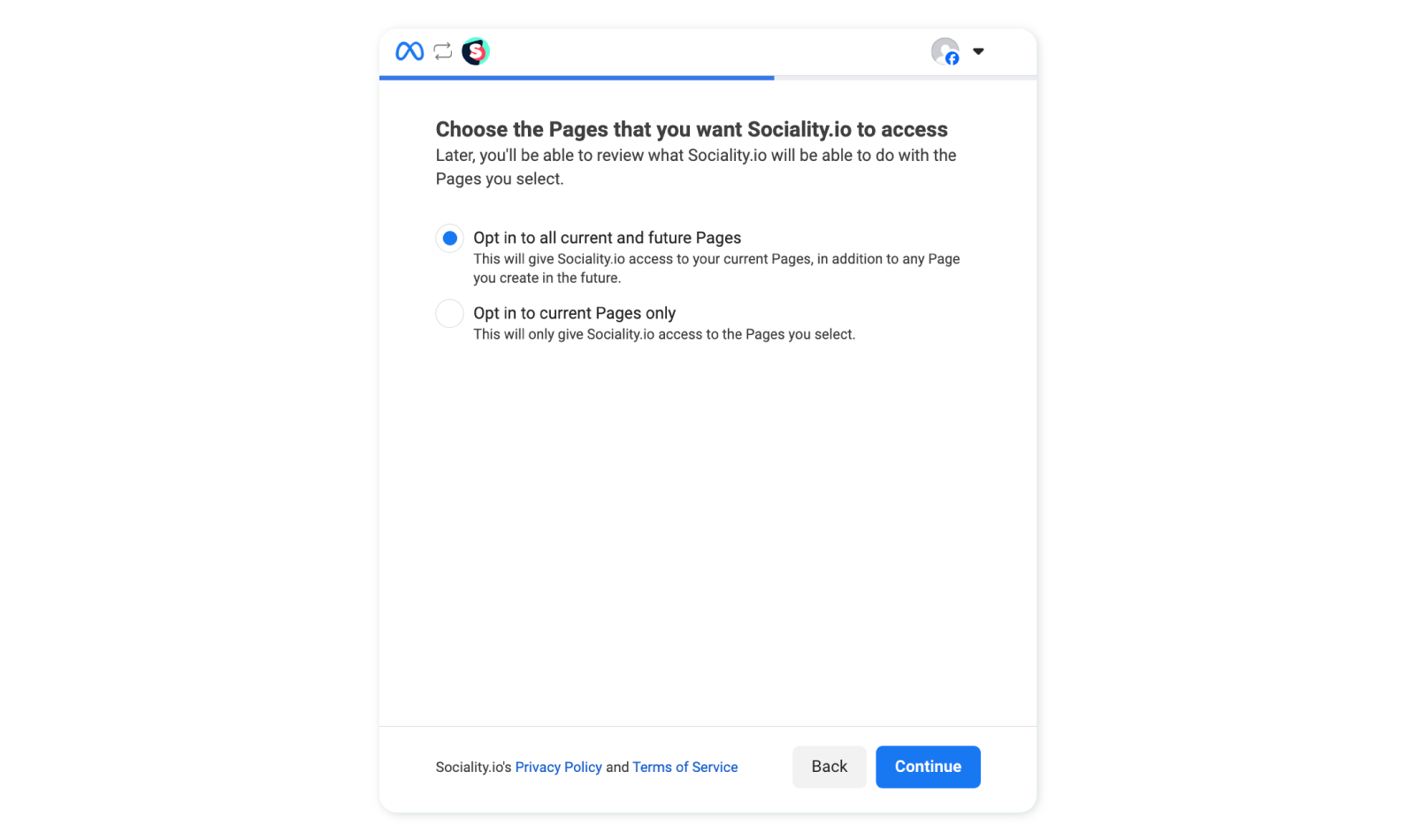Select the all current and future Pages radio

(449, 238)
